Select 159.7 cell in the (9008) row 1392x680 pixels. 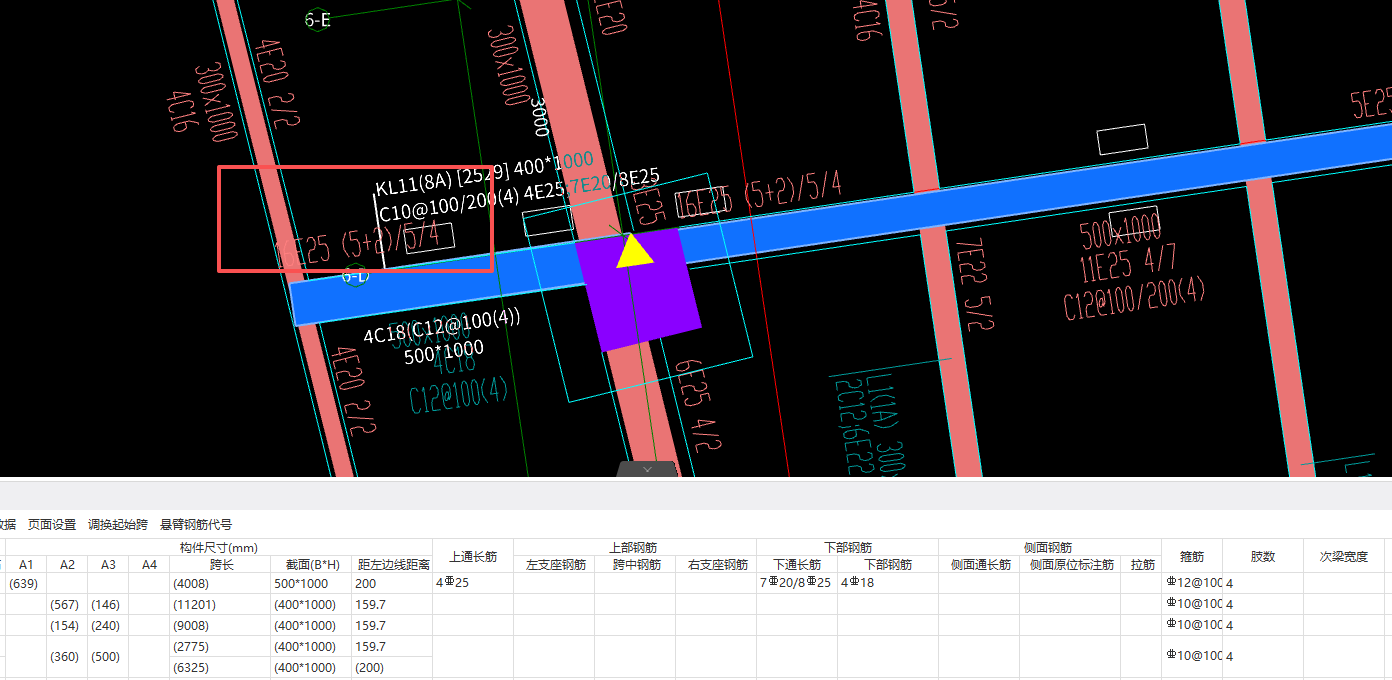pyautogui.click(x=392, y=625)
